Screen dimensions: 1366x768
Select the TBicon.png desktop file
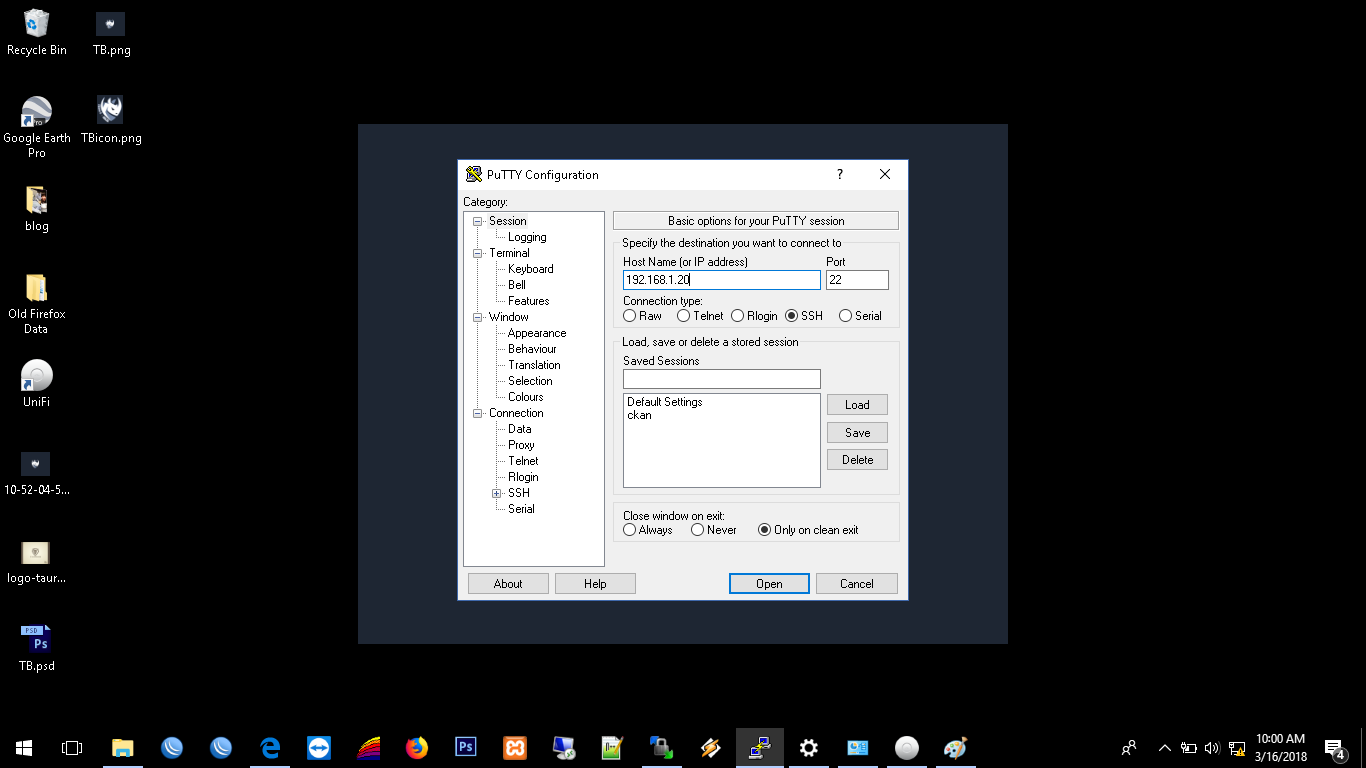111,120
